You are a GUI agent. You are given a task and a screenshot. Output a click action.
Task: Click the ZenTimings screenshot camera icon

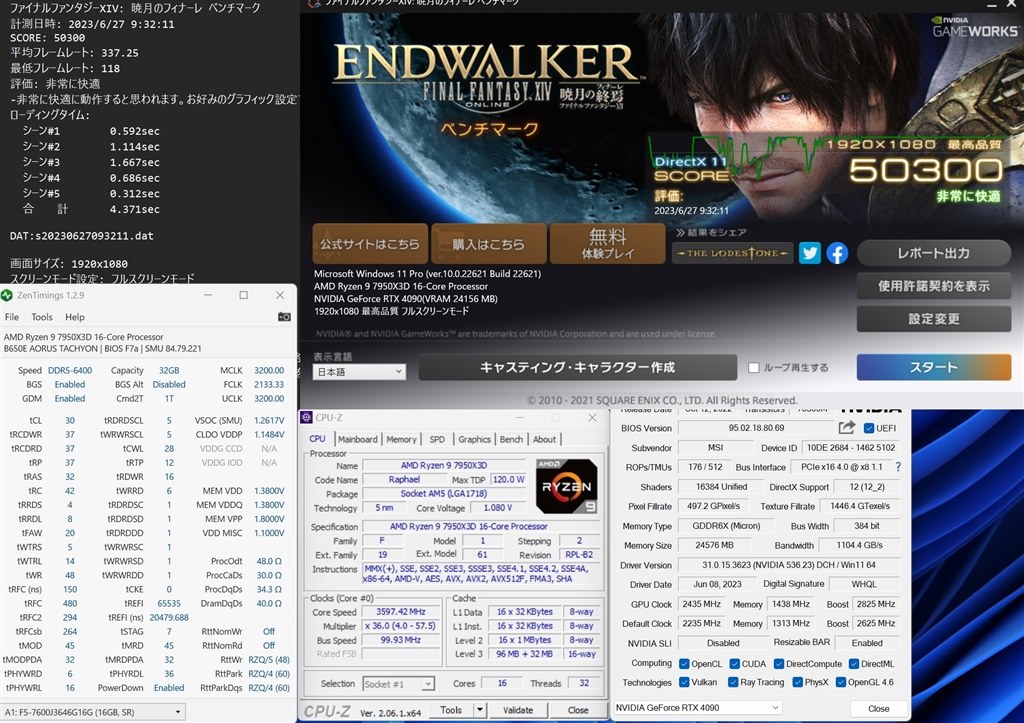tap(284, 317)
